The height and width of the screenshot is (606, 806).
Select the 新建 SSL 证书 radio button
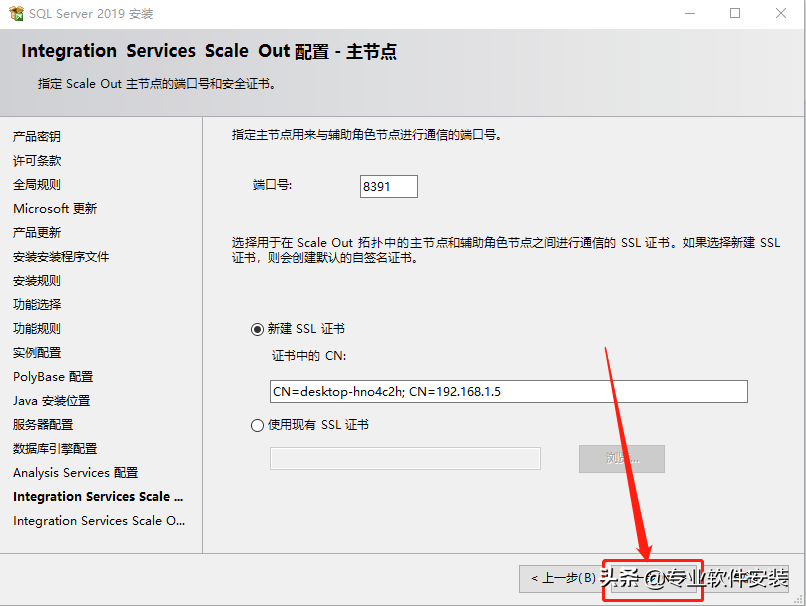click(258, 329)
